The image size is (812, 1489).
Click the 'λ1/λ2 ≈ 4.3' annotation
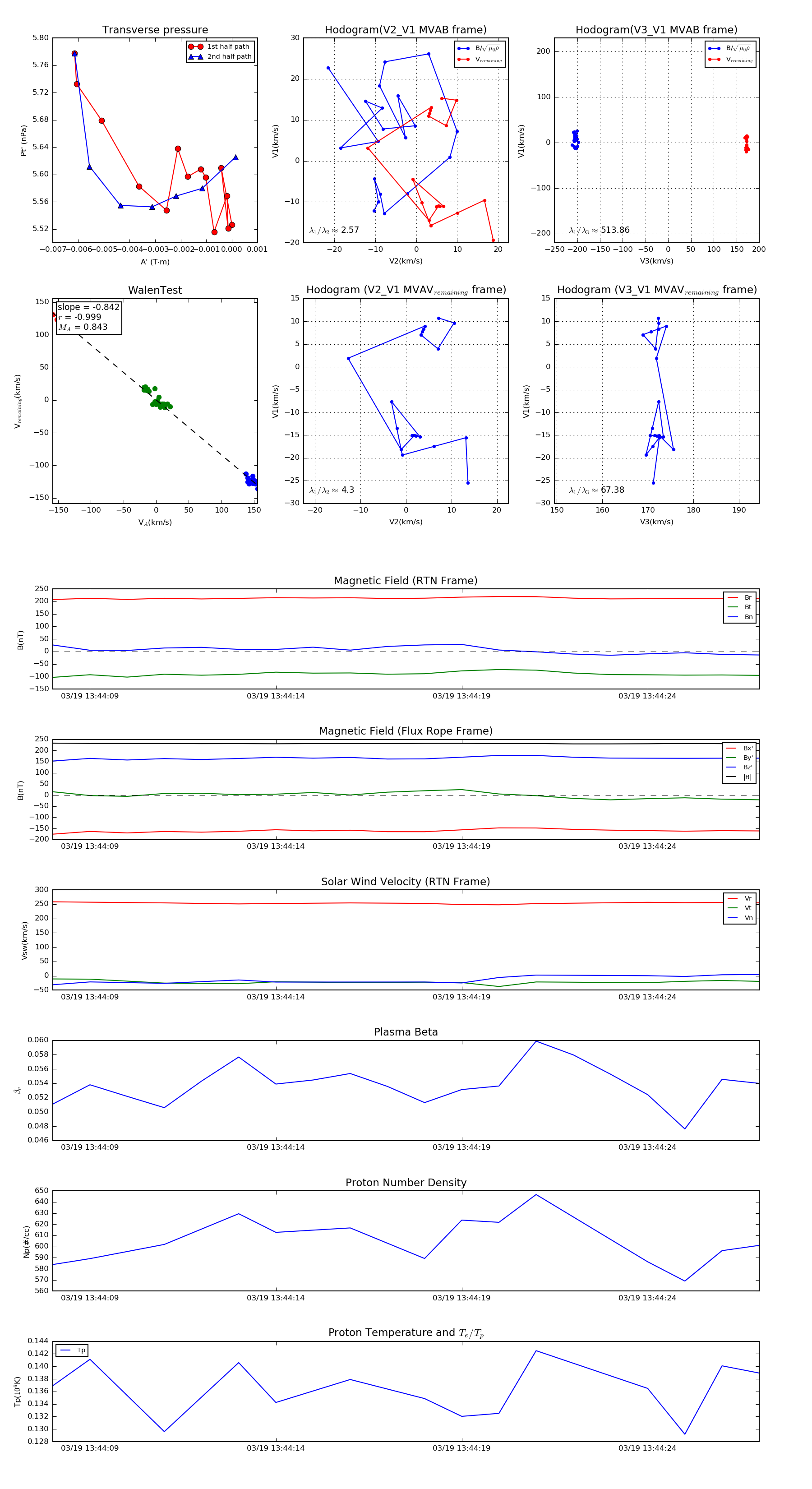pyautogui.click(x=332, y=490)
